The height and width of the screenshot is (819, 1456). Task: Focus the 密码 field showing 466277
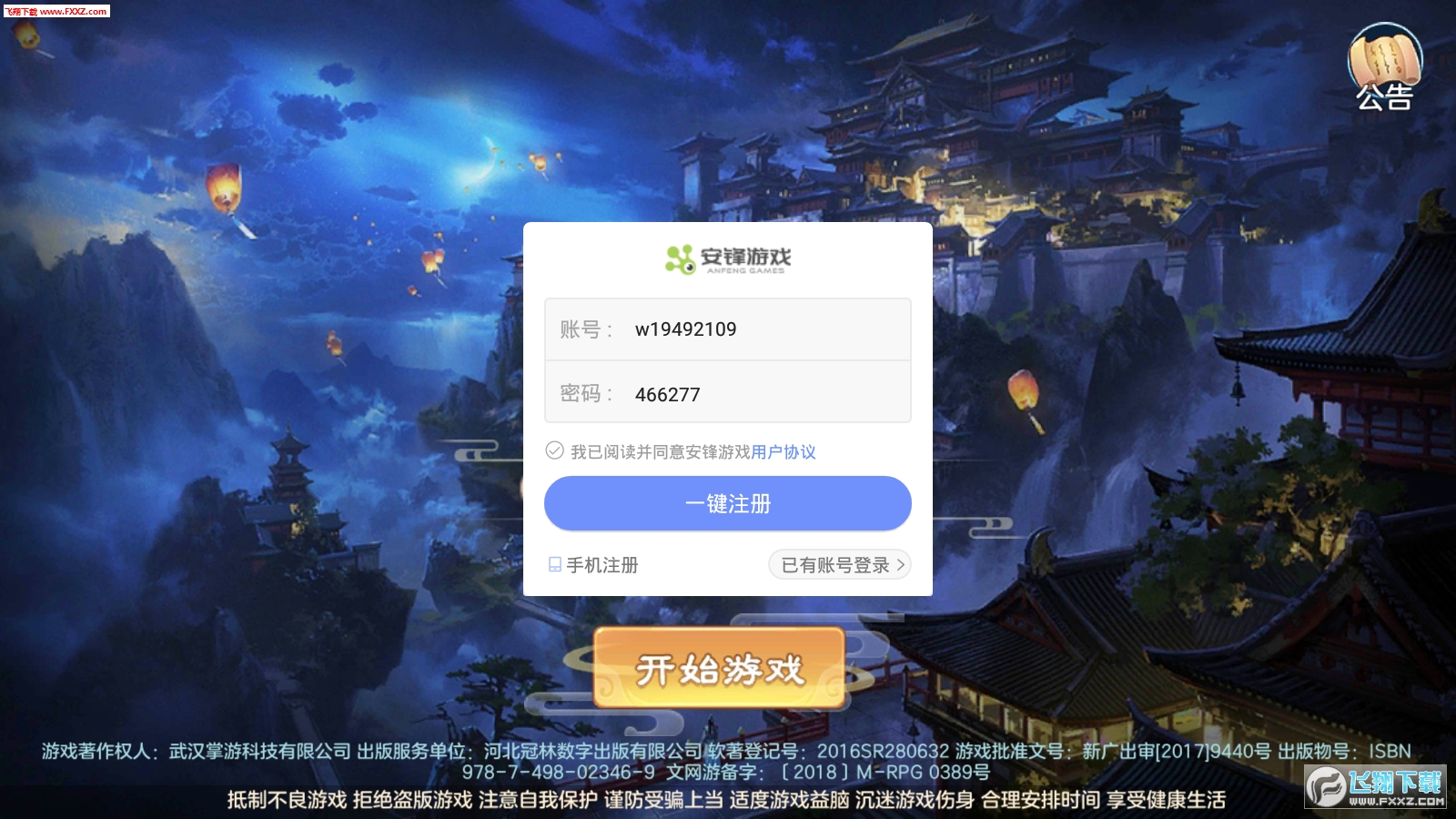click(728, 393)
